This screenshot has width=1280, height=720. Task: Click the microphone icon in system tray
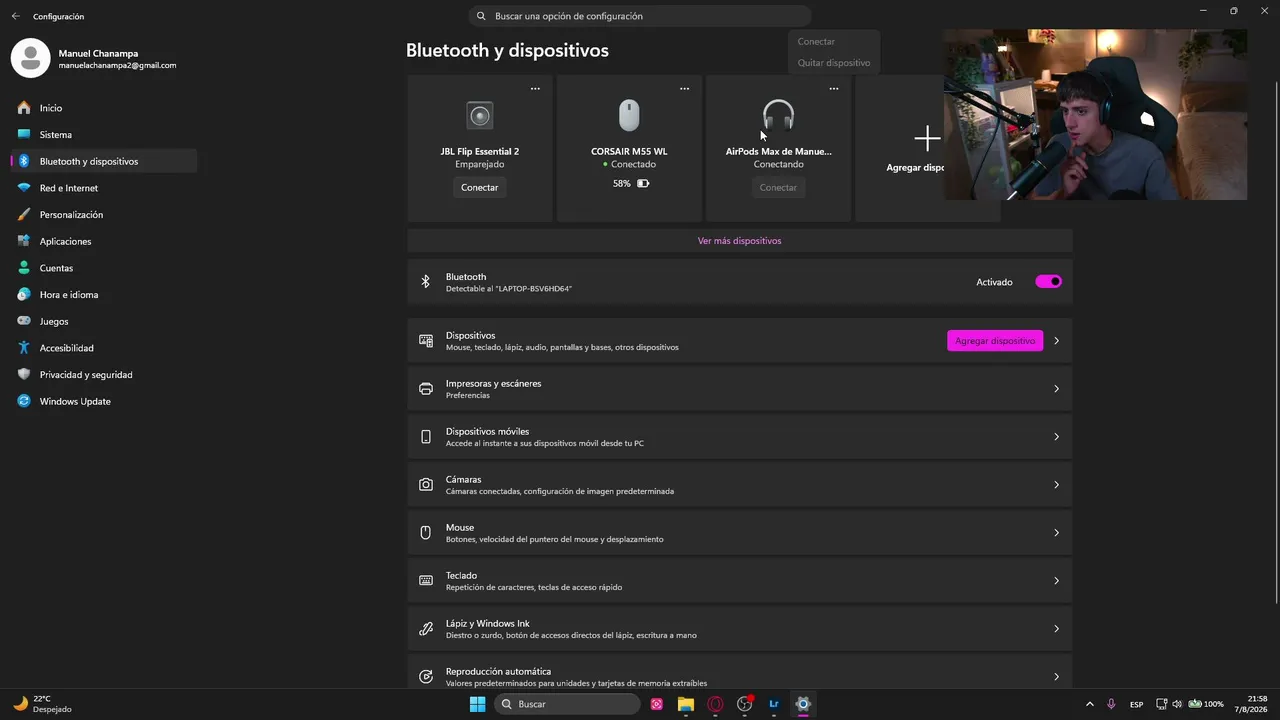pyautogui.click(x=1111, y=704)
